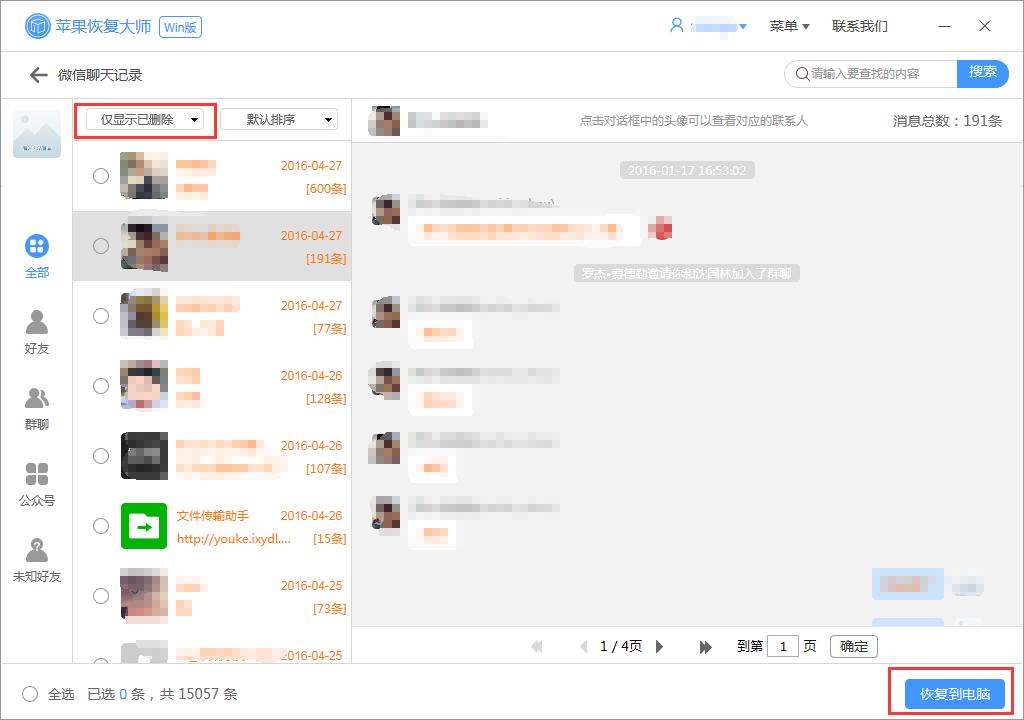The image size is (1024, 720).
Task: Open the 全部 (All) category in sidebar
Action: tap(37, 255)
